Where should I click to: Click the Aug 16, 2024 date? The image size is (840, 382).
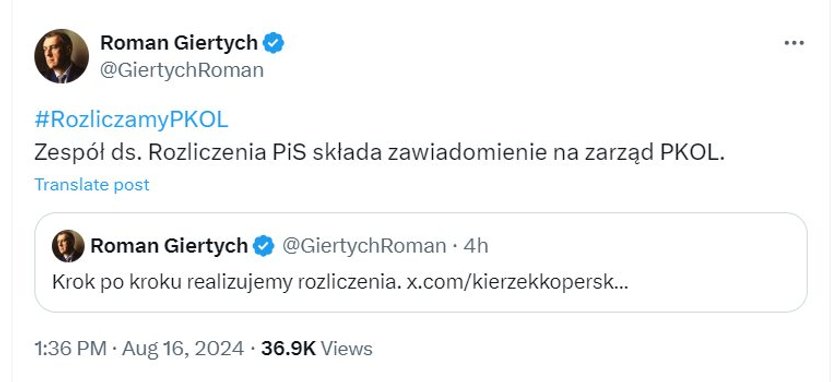pyautogui.click(x=183, y=349)
